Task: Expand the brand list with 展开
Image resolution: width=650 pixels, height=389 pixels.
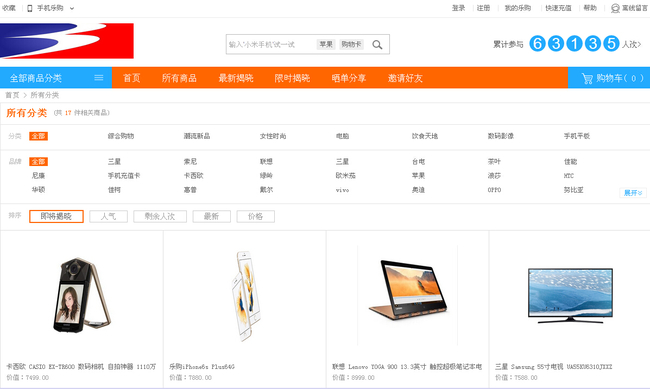Action: [x=633, y=193]
